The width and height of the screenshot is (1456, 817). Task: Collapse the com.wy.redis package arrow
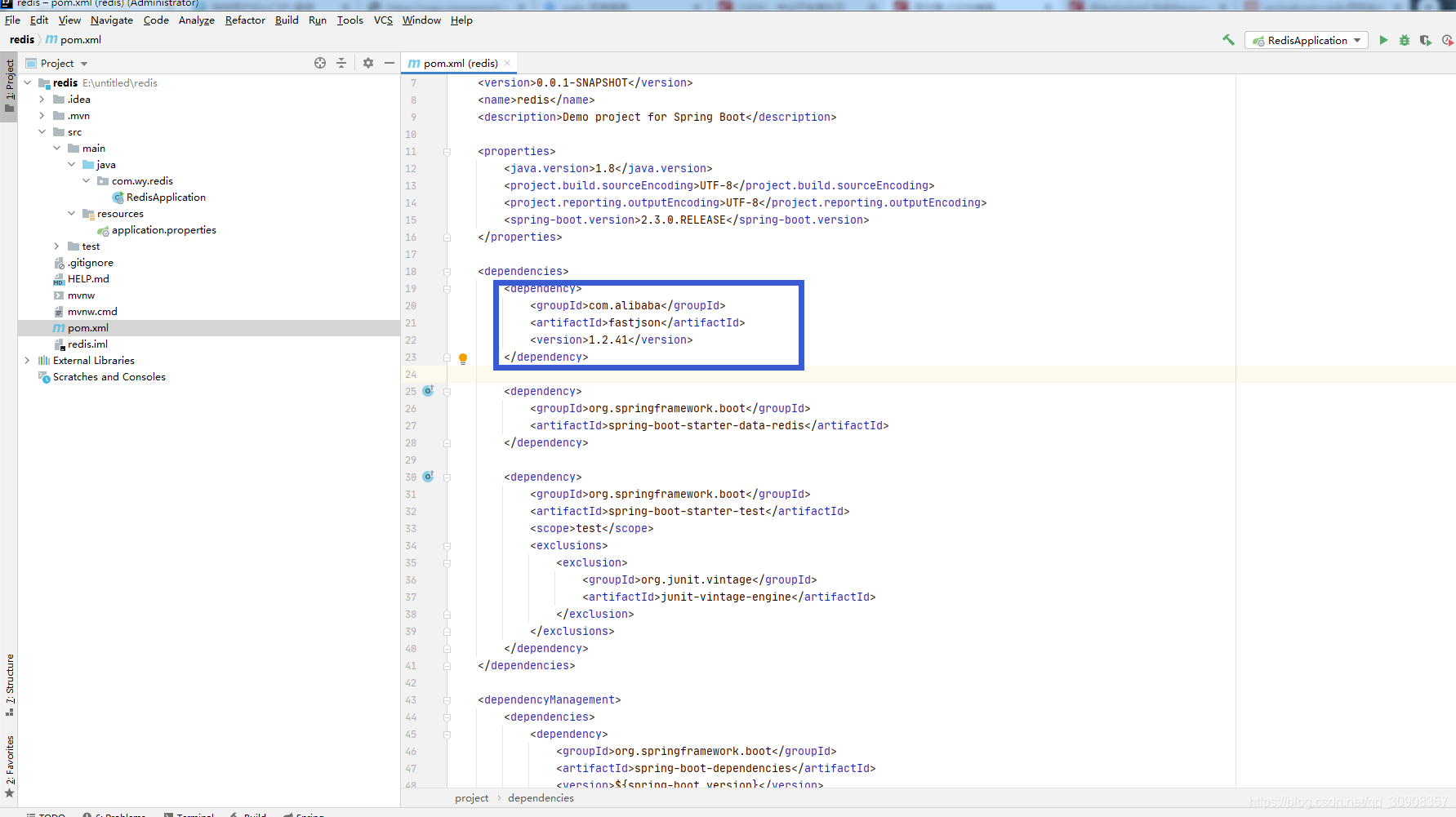[87, 180]
